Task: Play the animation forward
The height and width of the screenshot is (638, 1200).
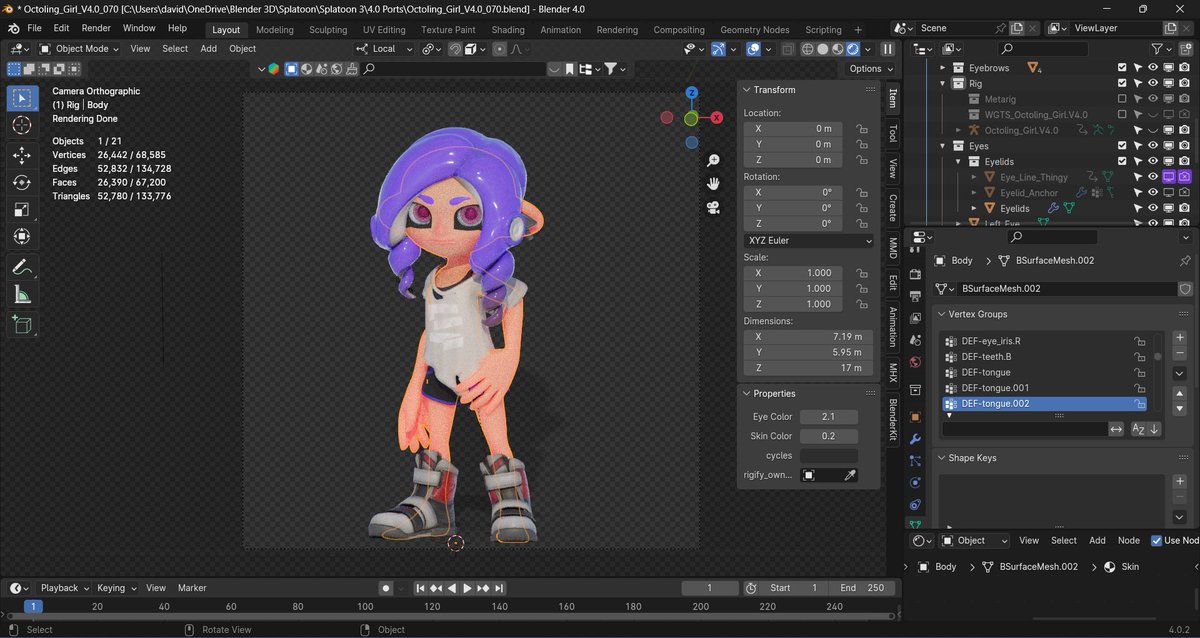Action: [467, 588]
